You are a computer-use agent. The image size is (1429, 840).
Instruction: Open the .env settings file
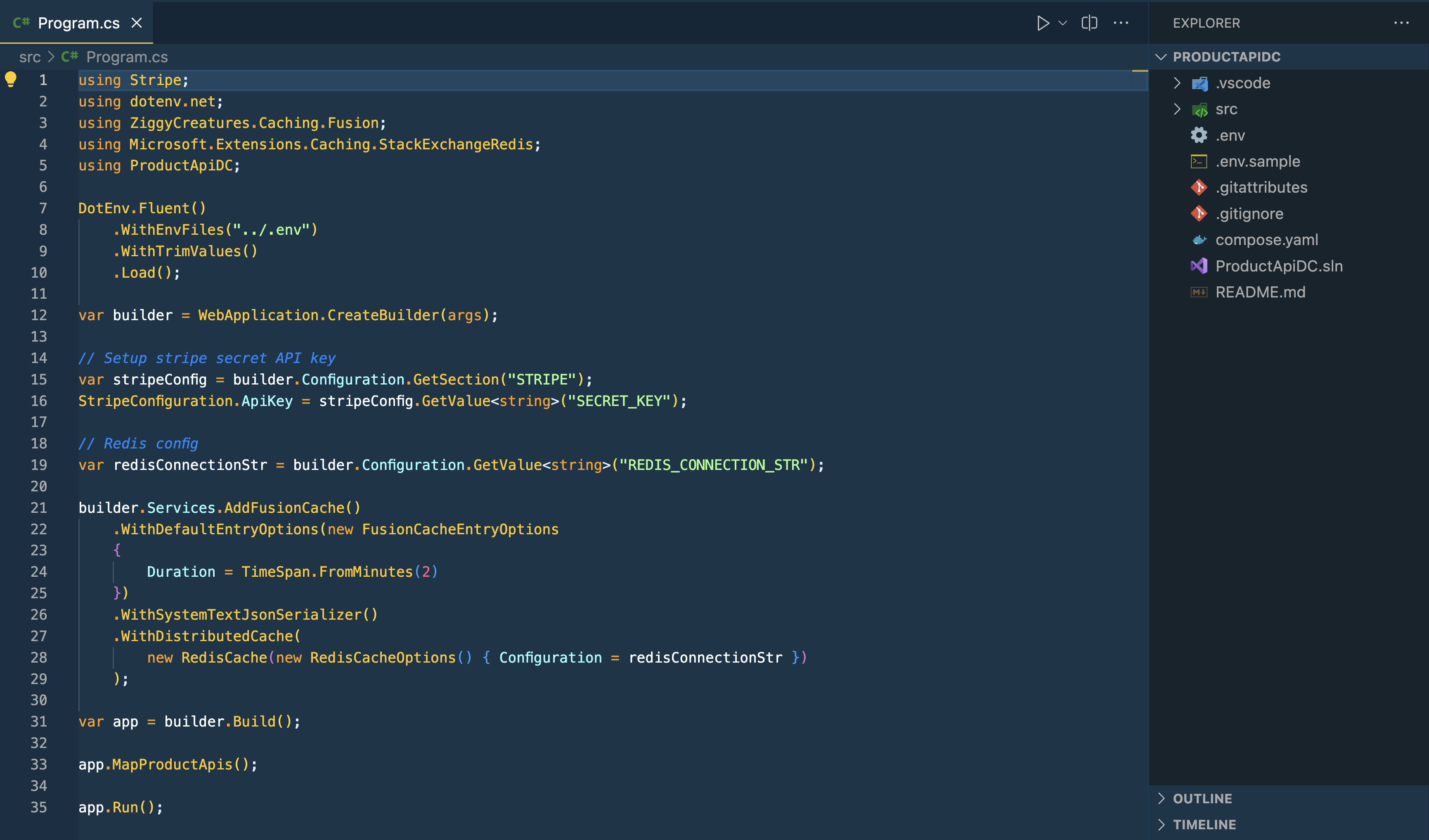pyautogui.click(x=1230, y=135)
